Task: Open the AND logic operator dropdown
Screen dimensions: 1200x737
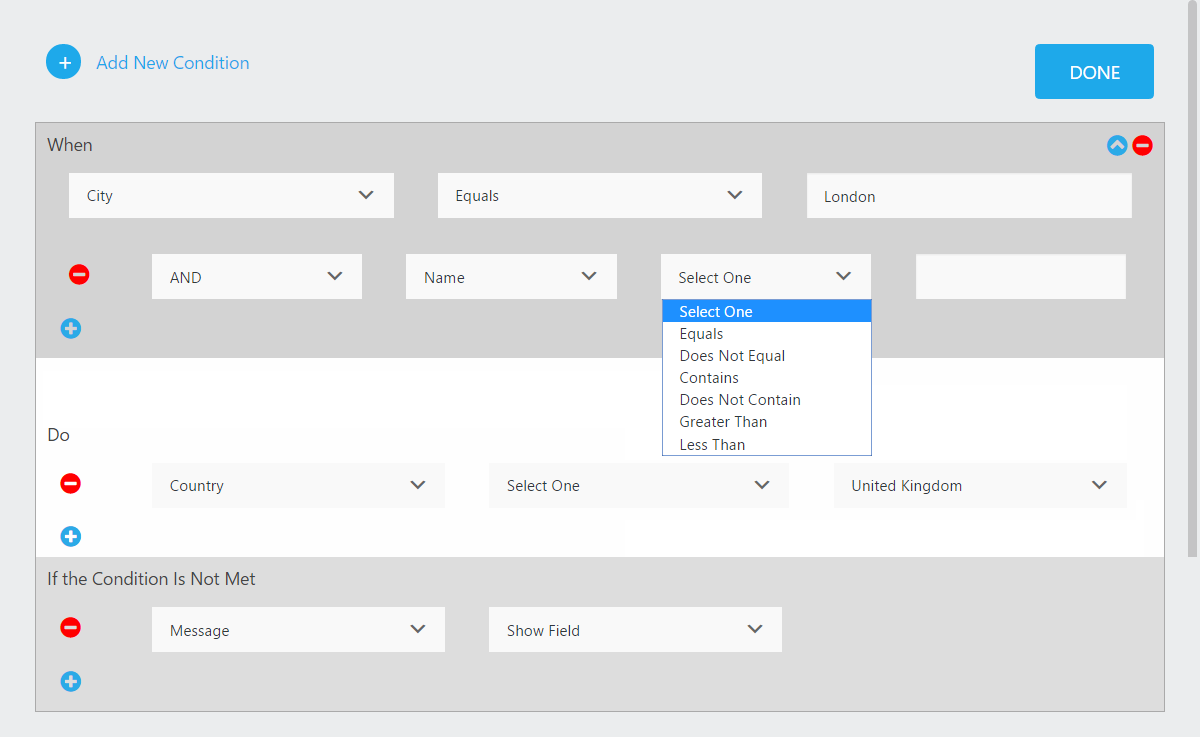Action: tap(257, 277)
